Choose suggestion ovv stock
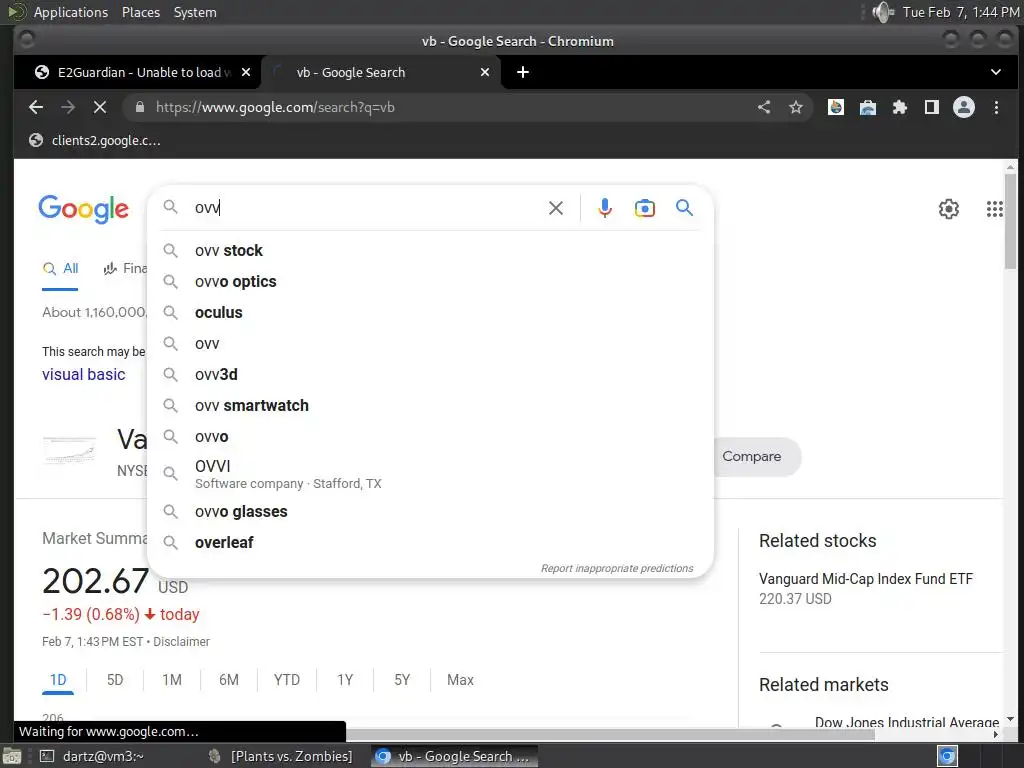This screenshot has width=1024, height=768. pos(430,251)
